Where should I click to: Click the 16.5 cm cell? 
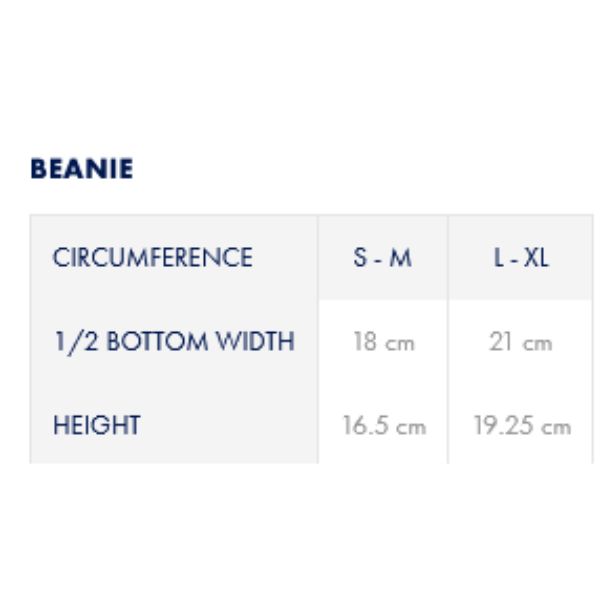[x=383, y=426]
